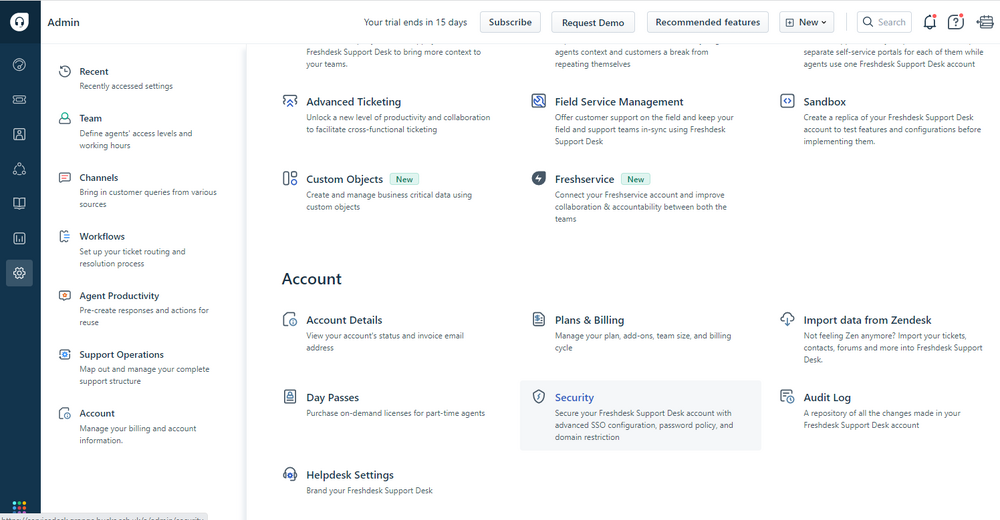1000x520 pixels.
Task: Select the Admin gear icon in sidebar
Action: (20, 273)
